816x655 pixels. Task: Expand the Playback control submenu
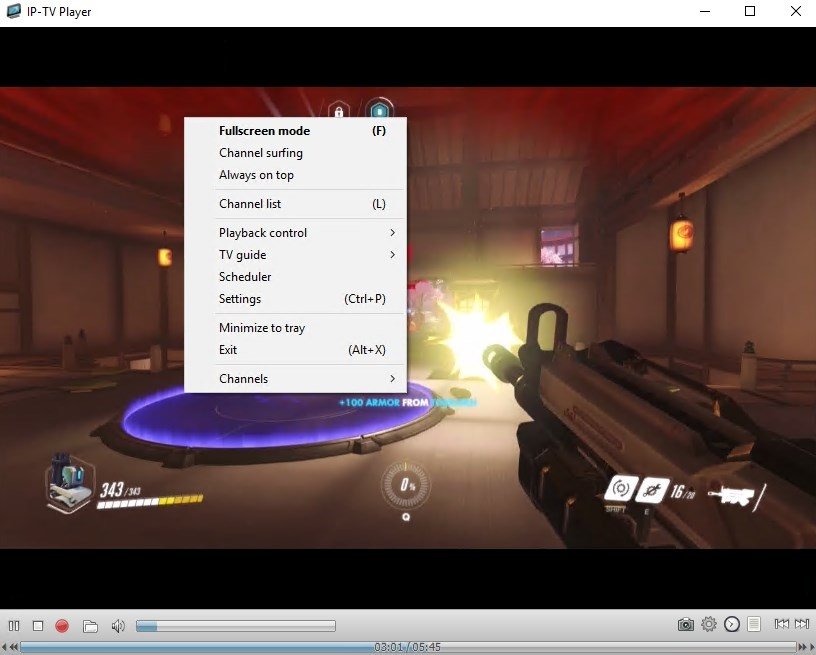pos(262,232)
